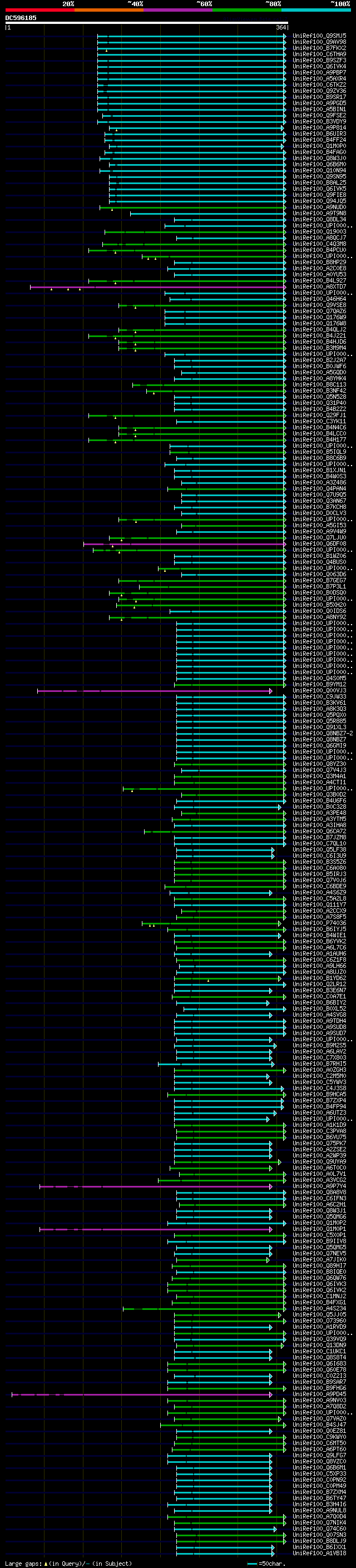
Task: Select the UniRef100_B5IRJ3 label
Action: tap(319, 873)
